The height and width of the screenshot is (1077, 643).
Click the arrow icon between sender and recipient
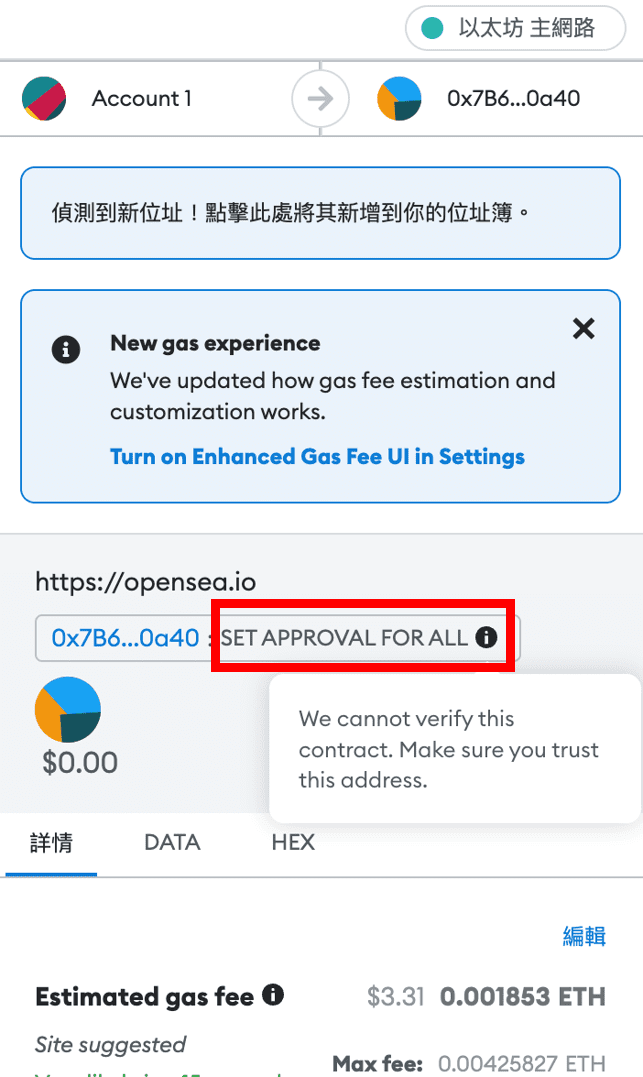click(320, 99)
